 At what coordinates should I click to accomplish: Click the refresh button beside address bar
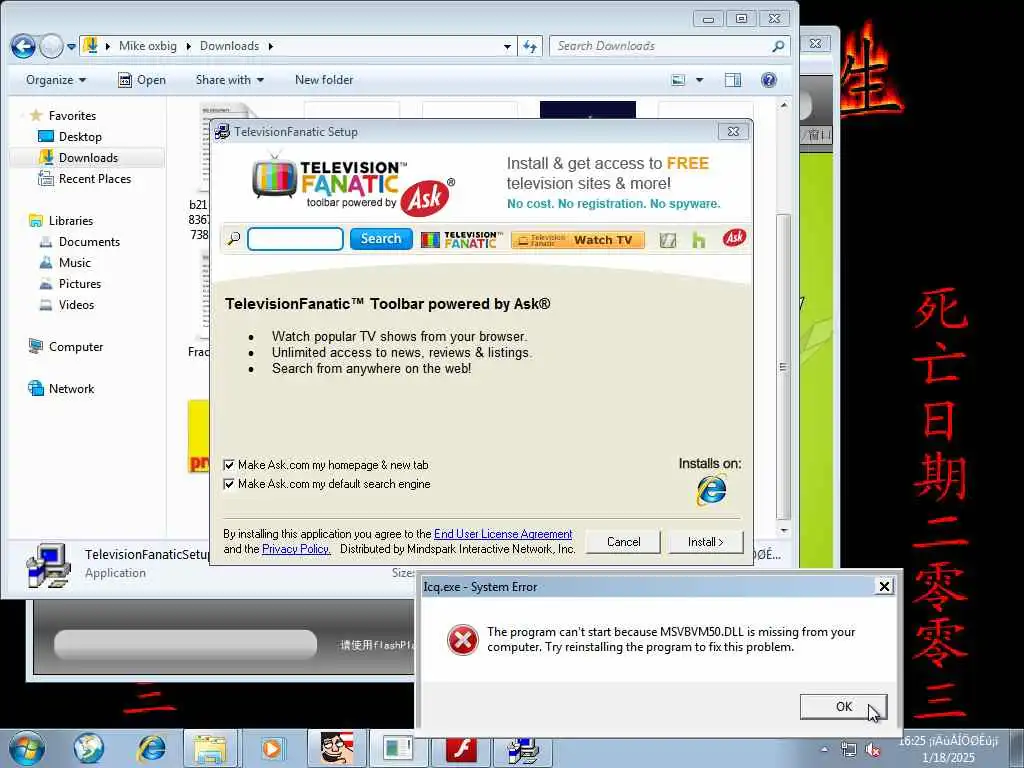point(530,46)
